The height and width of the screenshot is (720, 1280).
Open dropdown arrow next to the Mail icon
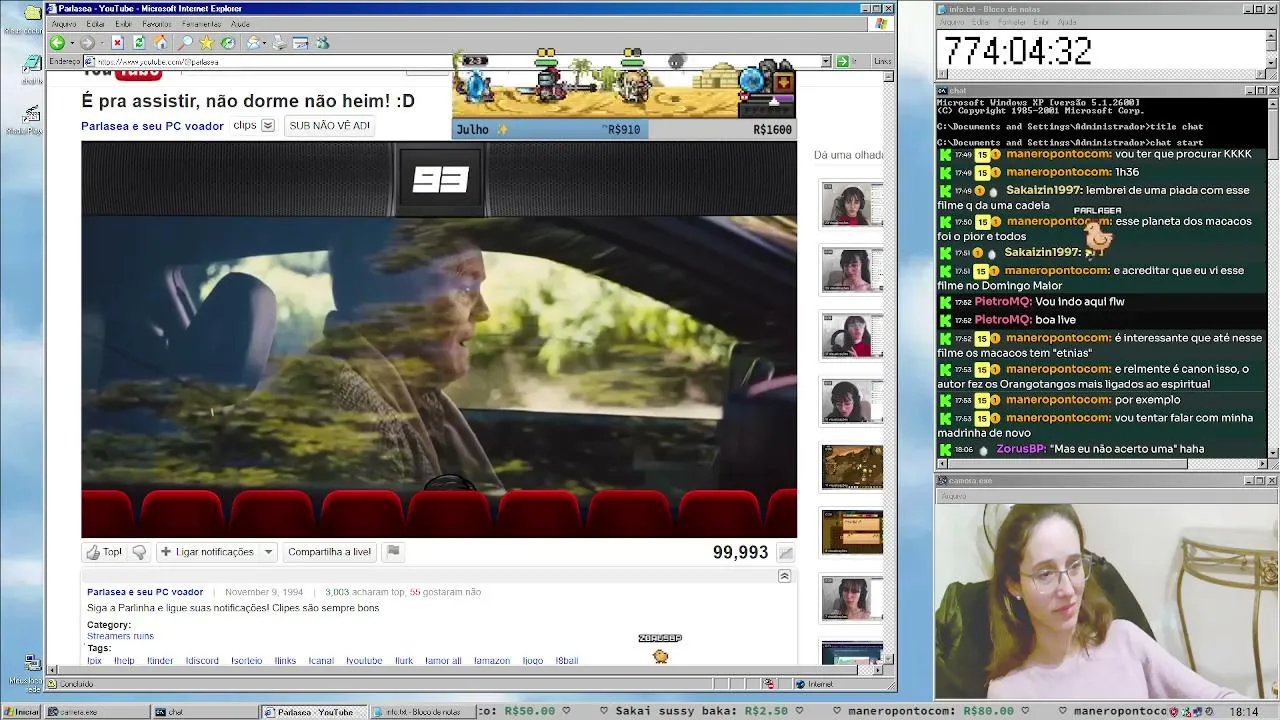[266, 43]
